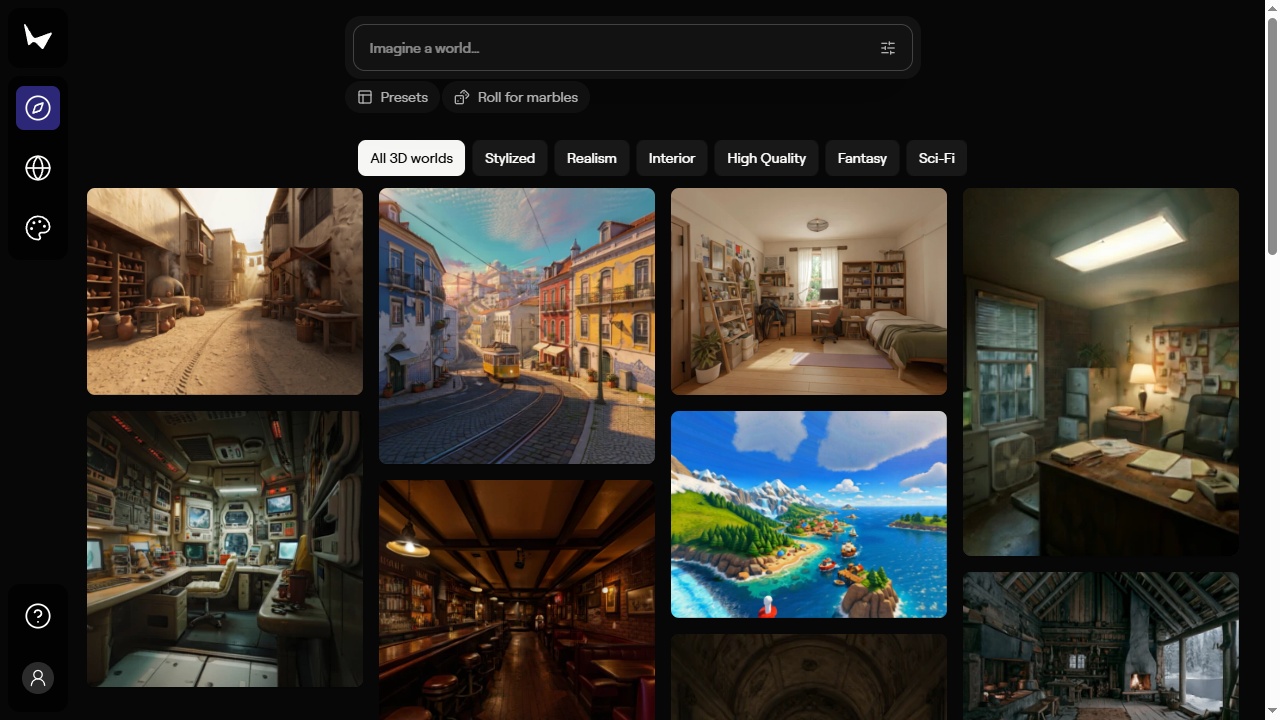
Task: Select the Interior filter
Action: 672,158
